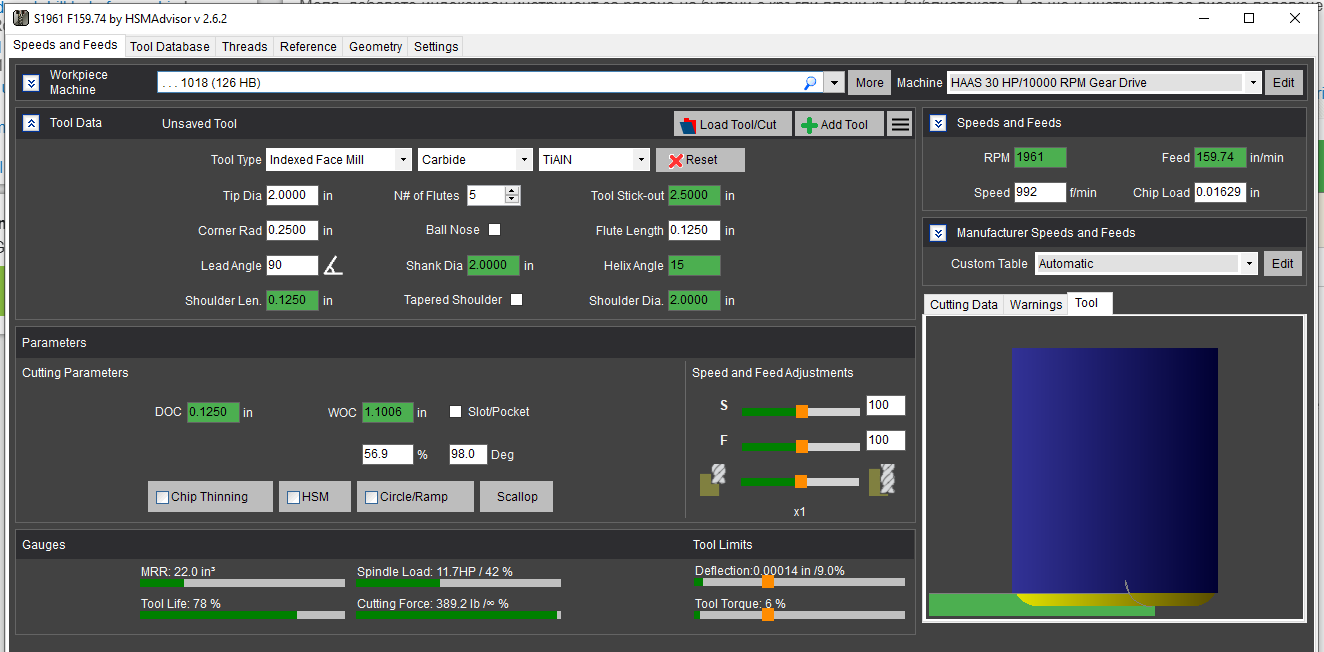Click the low engagement tool icon left of slider
Screen dimensions: 1324x652
(712, 480)
